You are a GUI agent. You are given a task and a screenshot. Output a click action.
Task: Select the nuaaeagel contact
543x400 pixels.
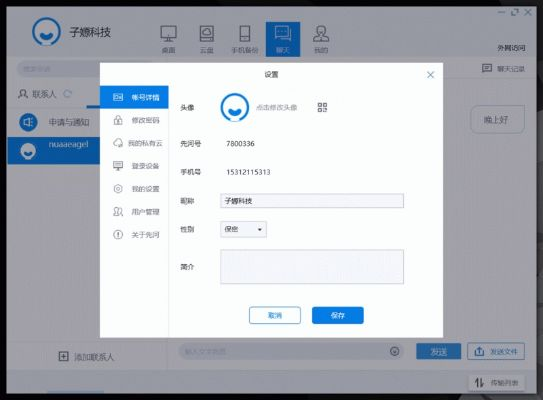click(x=53, y=150)
